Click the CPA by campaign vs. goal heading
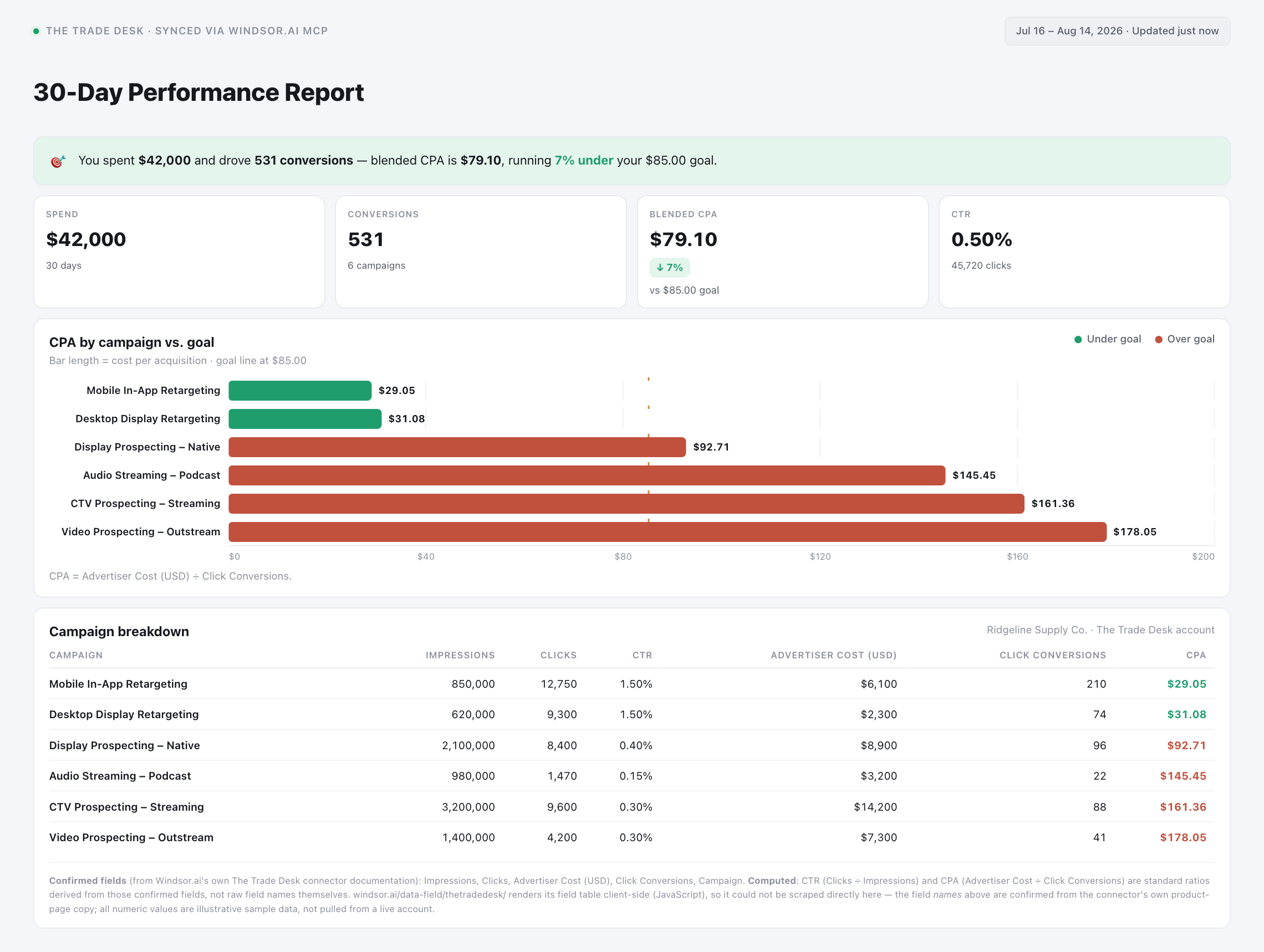 [131, 342]
